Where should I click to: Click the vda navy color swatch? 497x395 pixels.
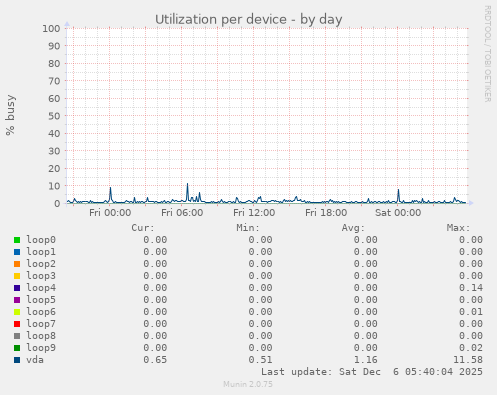click(17, 360)
